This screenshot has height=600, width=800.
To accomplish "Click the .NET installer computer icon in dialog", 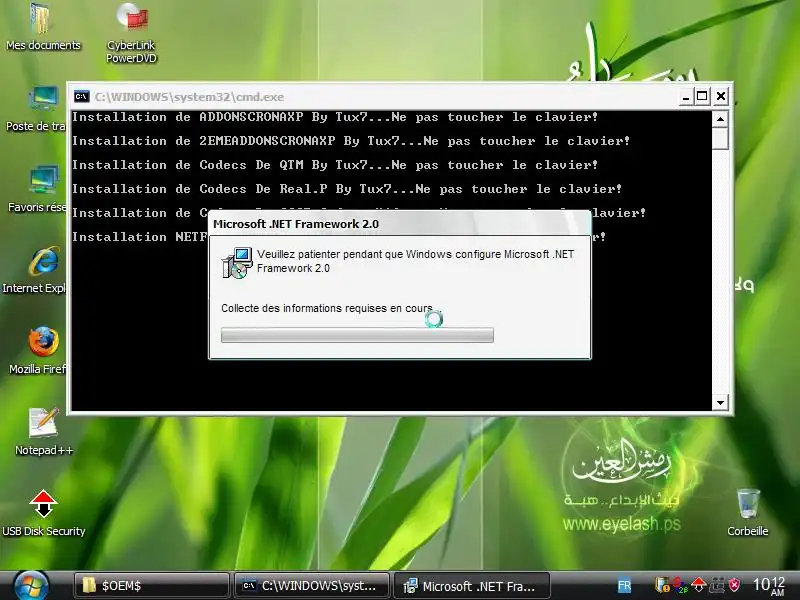I will [x=237, y=263].
